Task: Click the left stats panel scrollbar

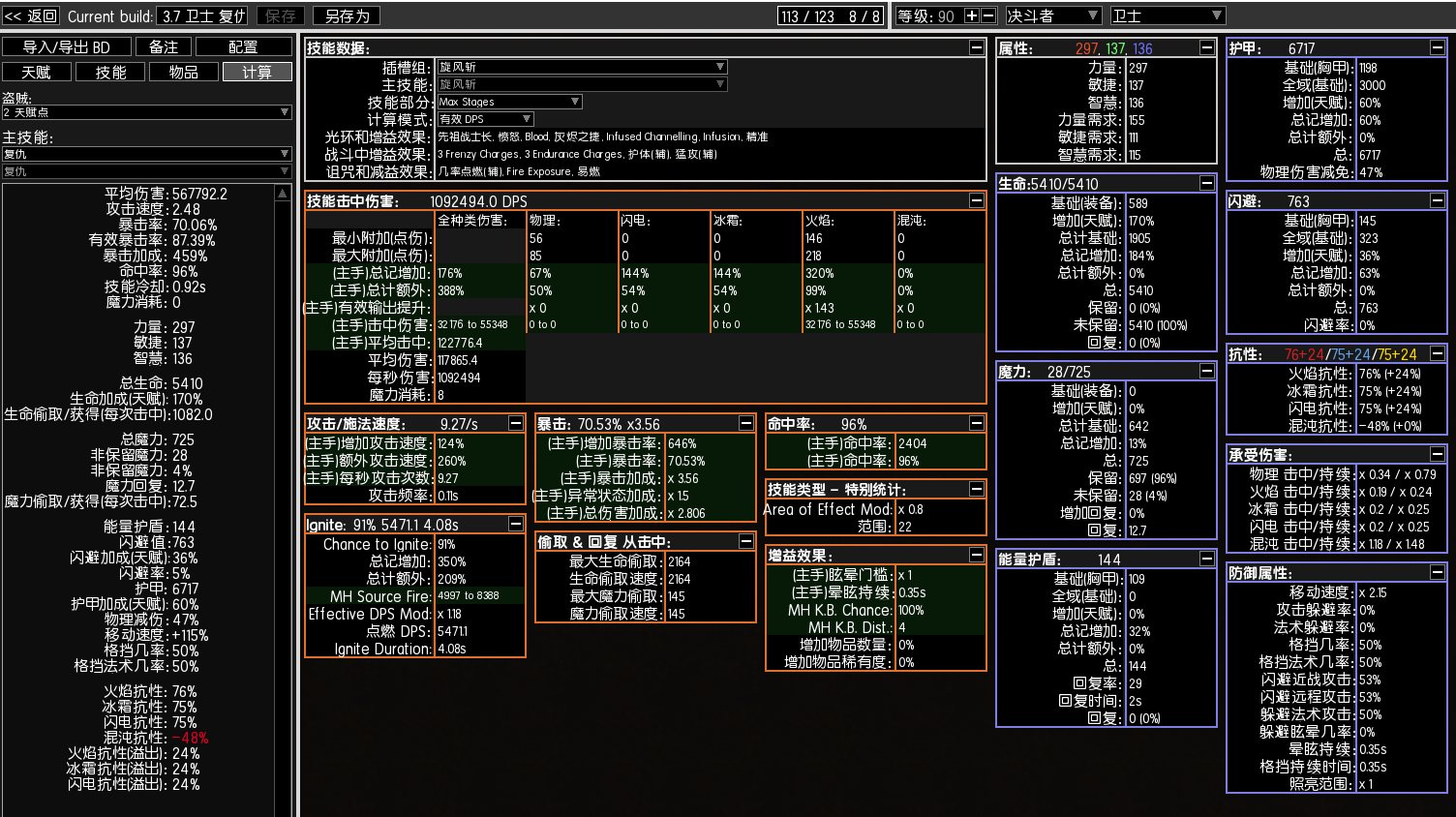Action: tap(283, 484)
